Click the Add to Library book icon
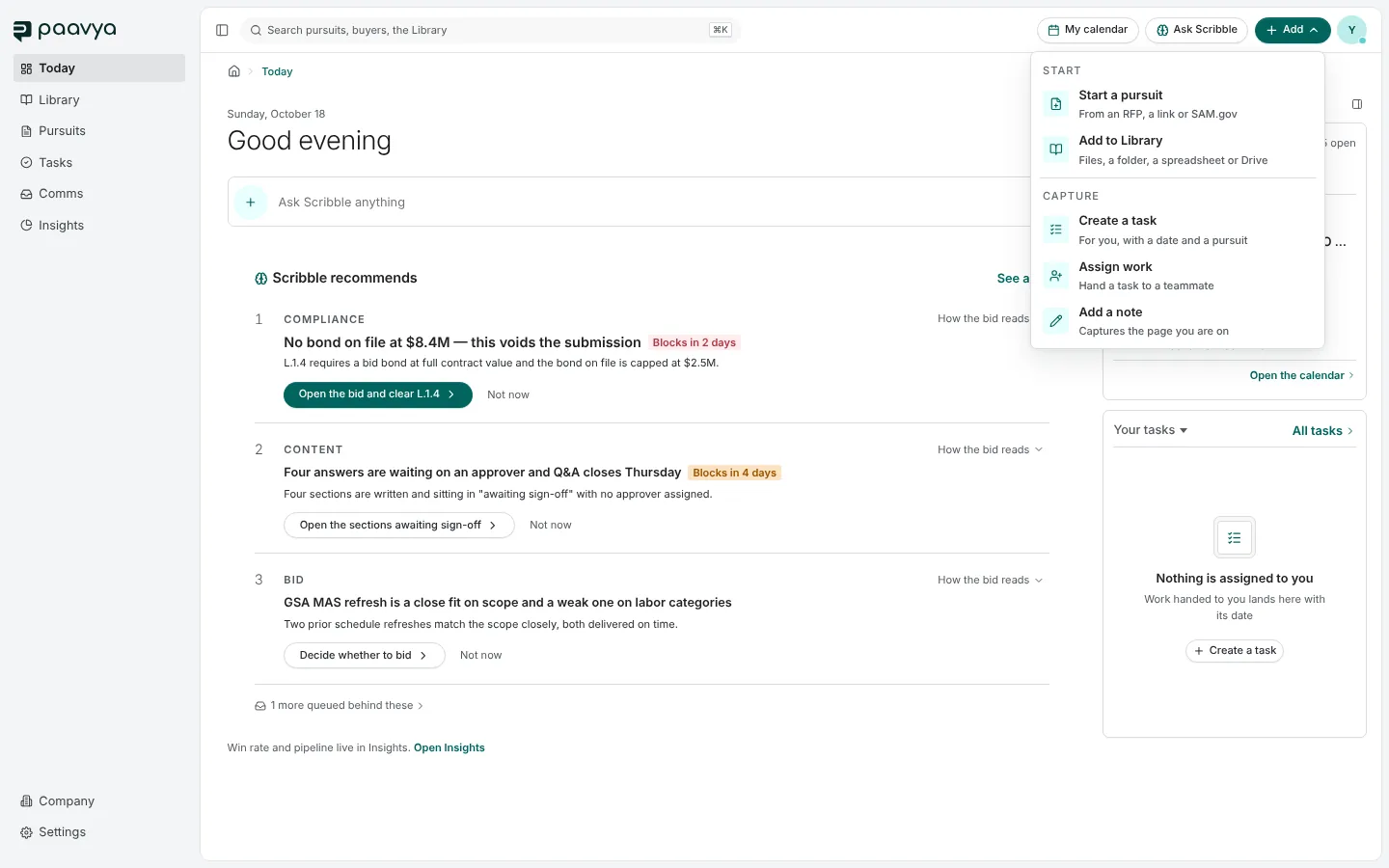 click(1056, 149)
